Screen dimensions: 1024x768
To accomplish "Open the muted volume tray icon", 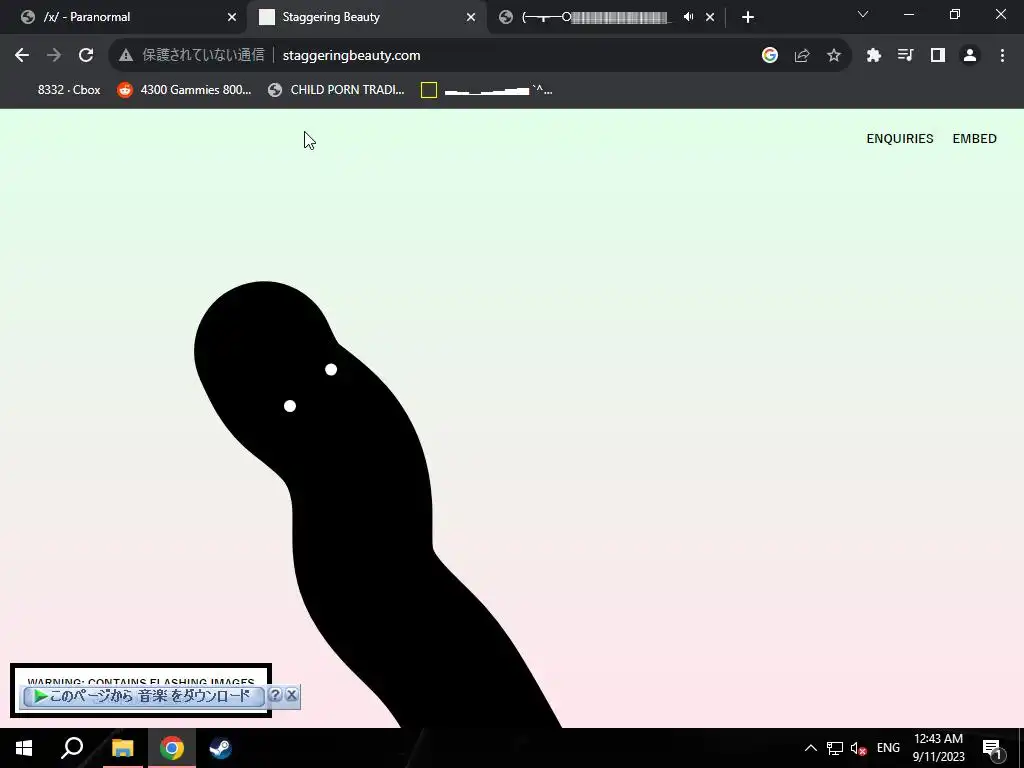I will (858, 748).
